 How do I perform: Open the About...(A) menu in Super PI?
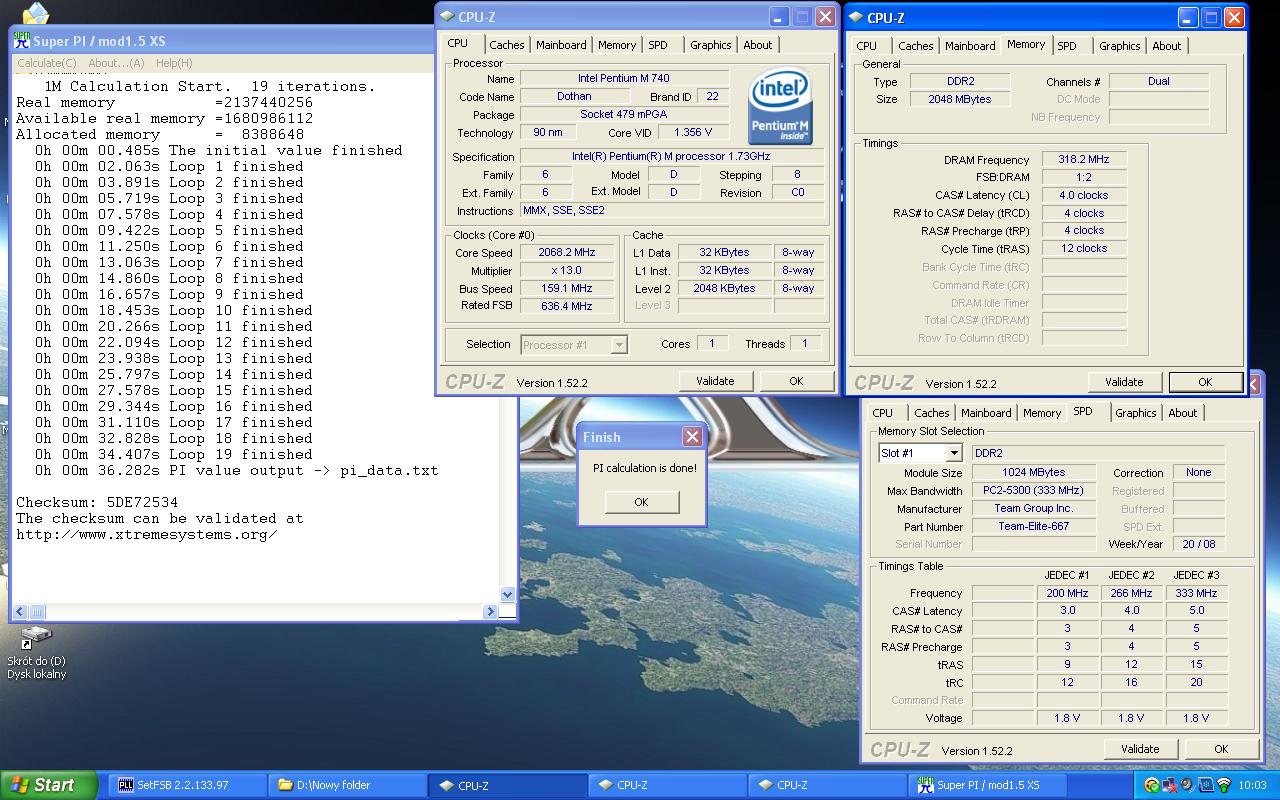coord(116,63)
